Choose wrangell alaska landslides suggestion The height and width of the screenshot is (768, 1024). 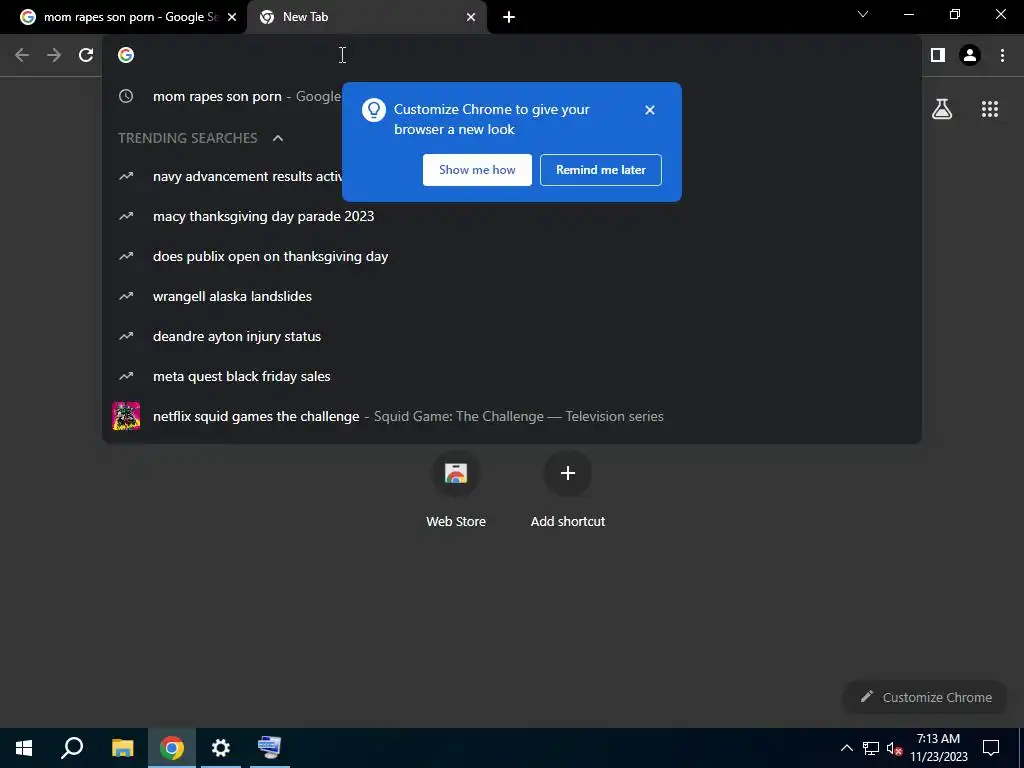click(512, 296)
